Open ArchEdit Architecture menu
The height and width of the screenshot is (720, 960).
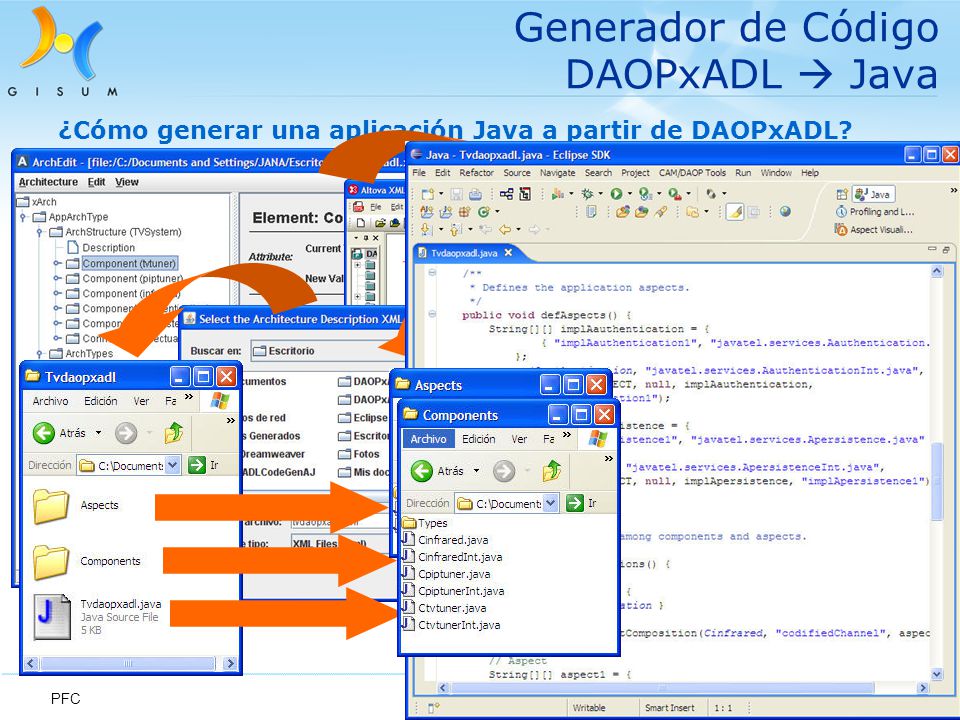click(x=48, y=182)
